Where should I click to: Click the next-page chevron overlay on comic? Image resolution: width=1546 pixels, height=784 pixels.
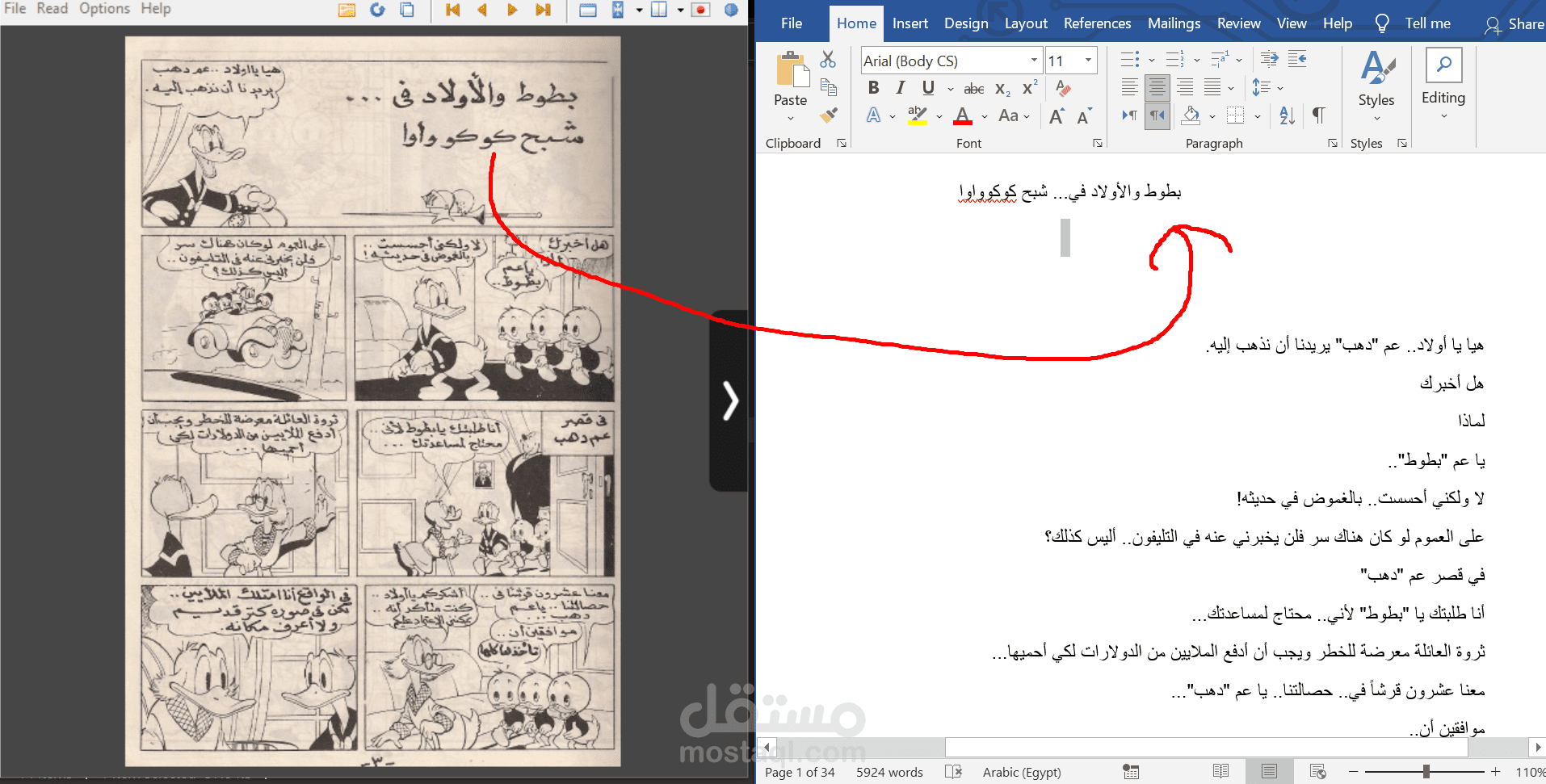pos(730,400)
